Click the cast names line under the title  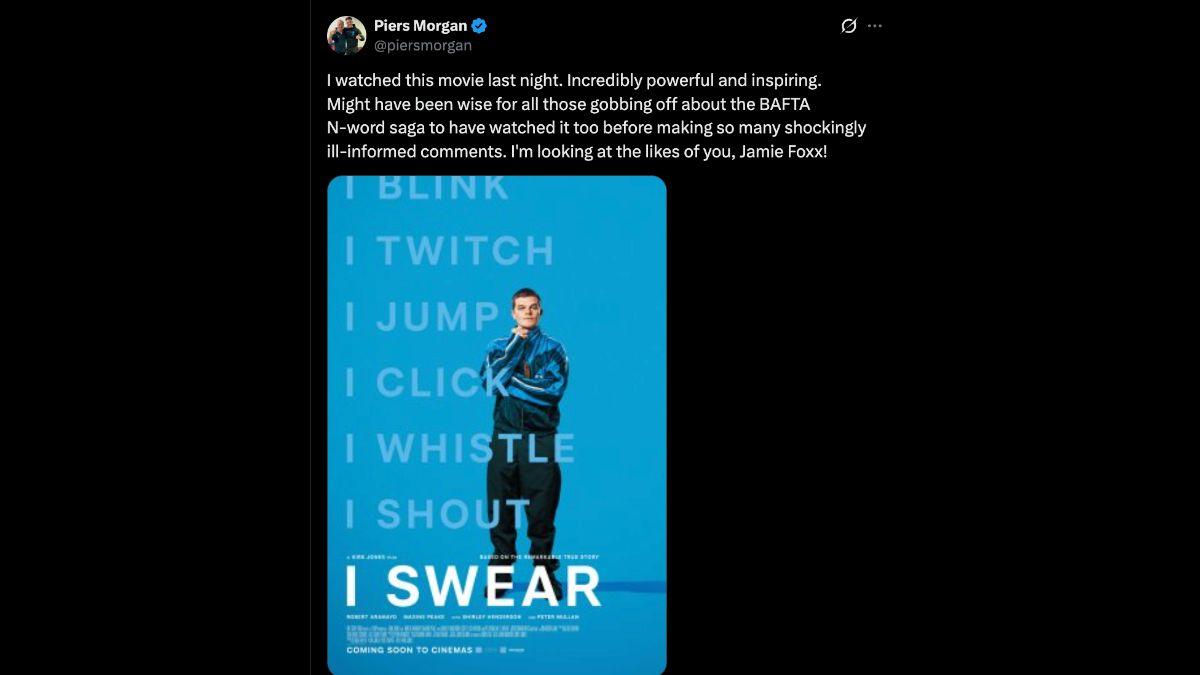tap(463, 617)
